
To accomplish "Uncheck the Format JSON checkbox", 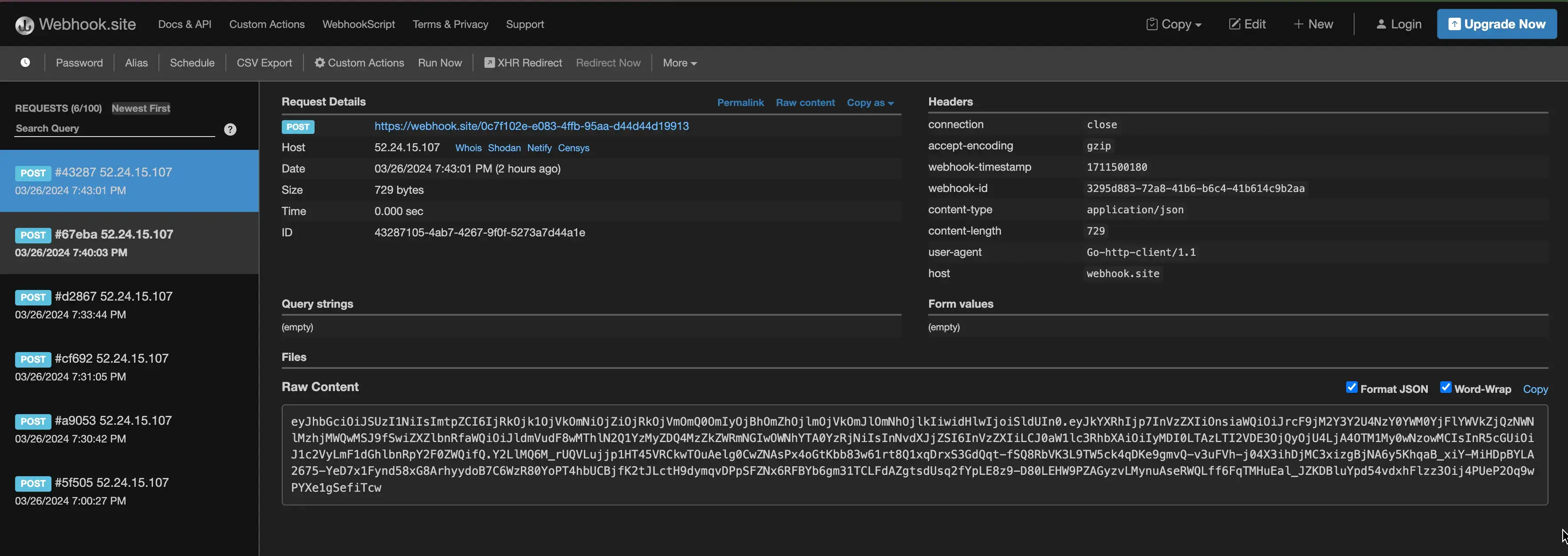I will pos(1351,388).
